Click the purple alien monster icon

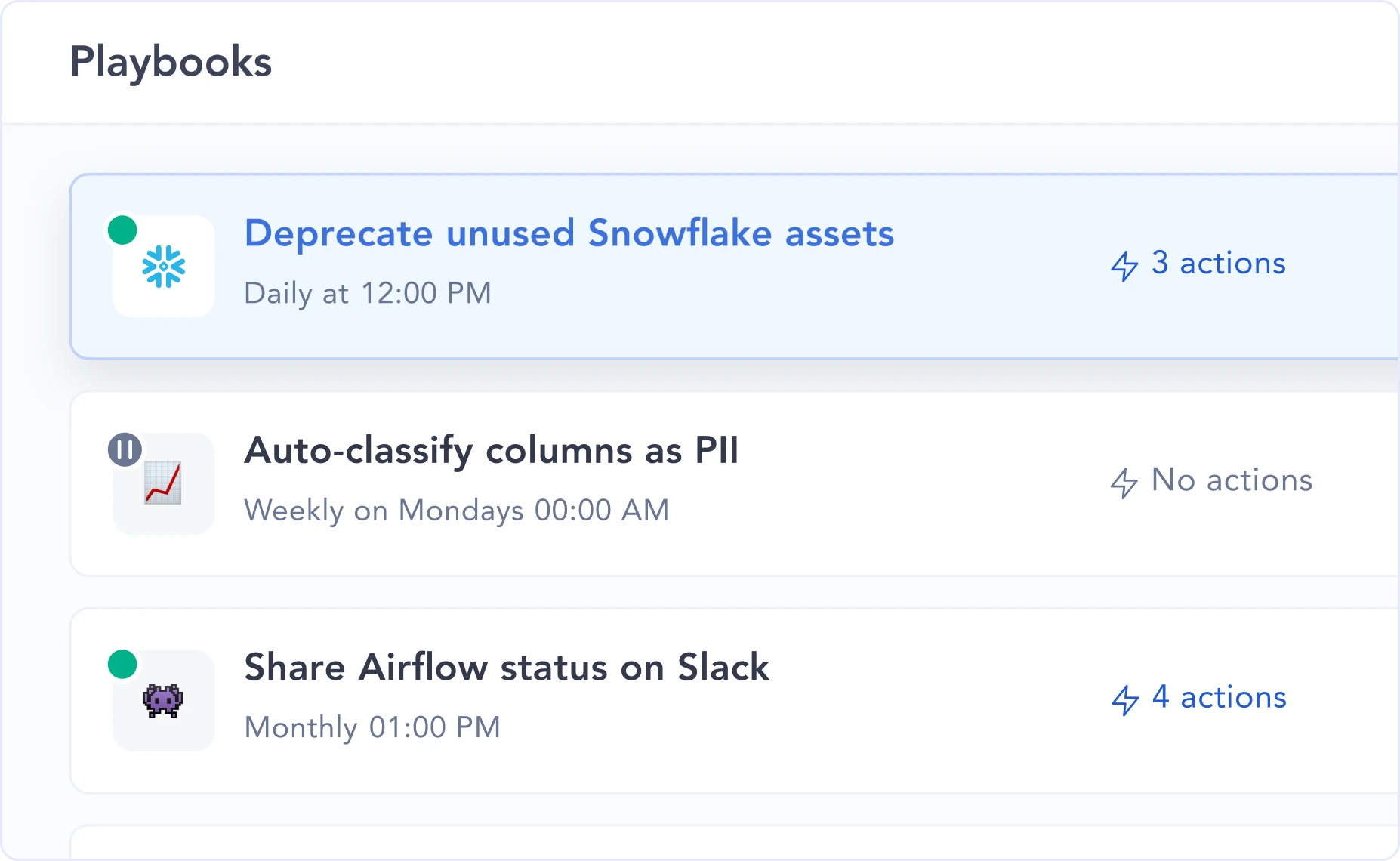click(x=163, y=700)
